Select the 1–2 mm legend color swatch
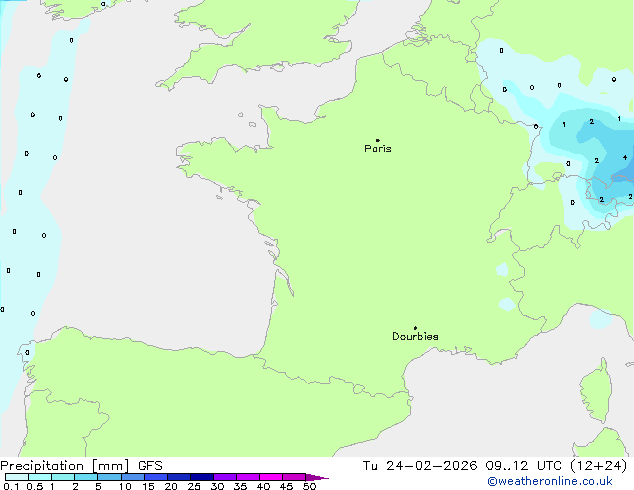This screenshot has height=490, width=634. (x=63, y=477)
